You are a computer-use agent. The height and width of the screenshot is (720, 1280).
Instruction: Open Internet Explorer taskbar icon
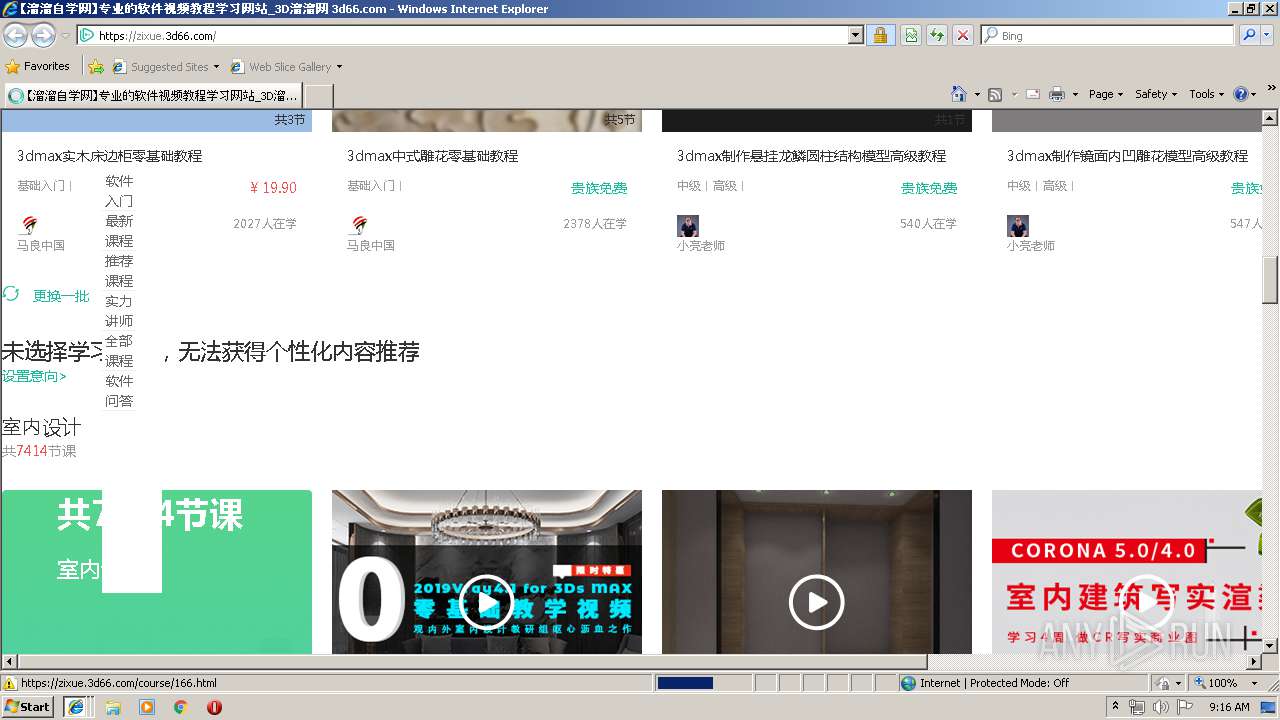pos(75,707)
